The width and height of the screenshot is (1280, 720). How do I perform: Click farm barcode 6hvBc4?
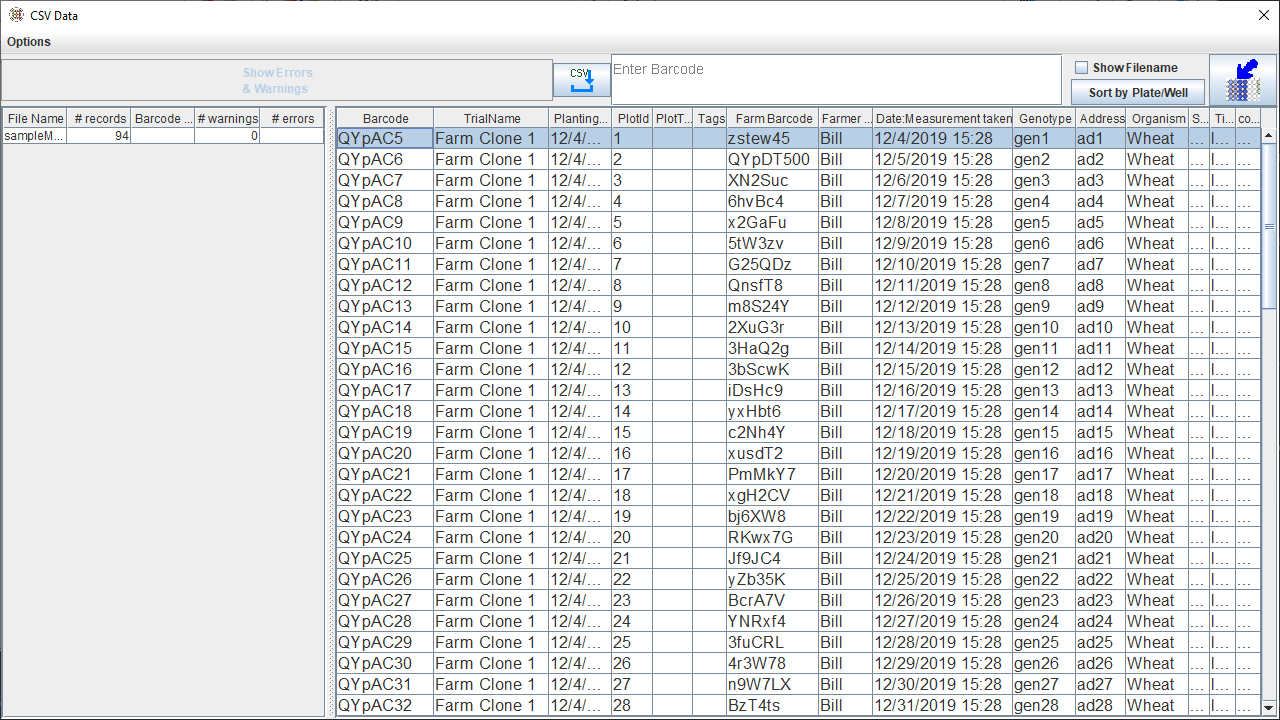773,201
